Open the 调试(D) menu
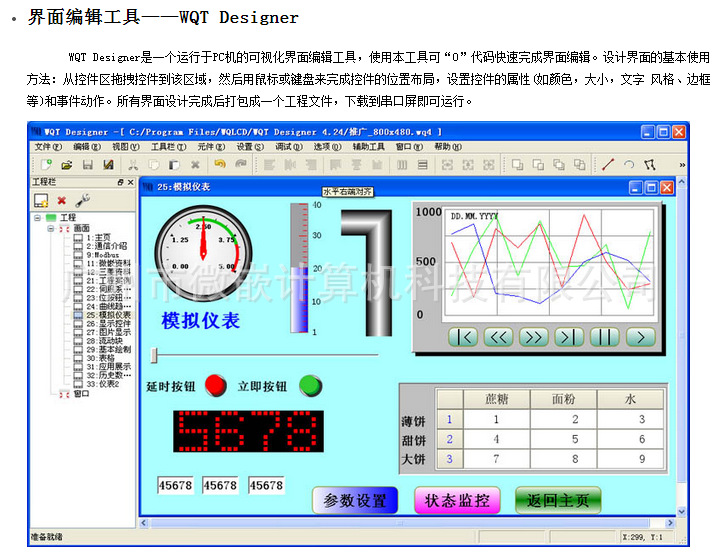Screen dimensions: 718x553 (x=285, y=147)
